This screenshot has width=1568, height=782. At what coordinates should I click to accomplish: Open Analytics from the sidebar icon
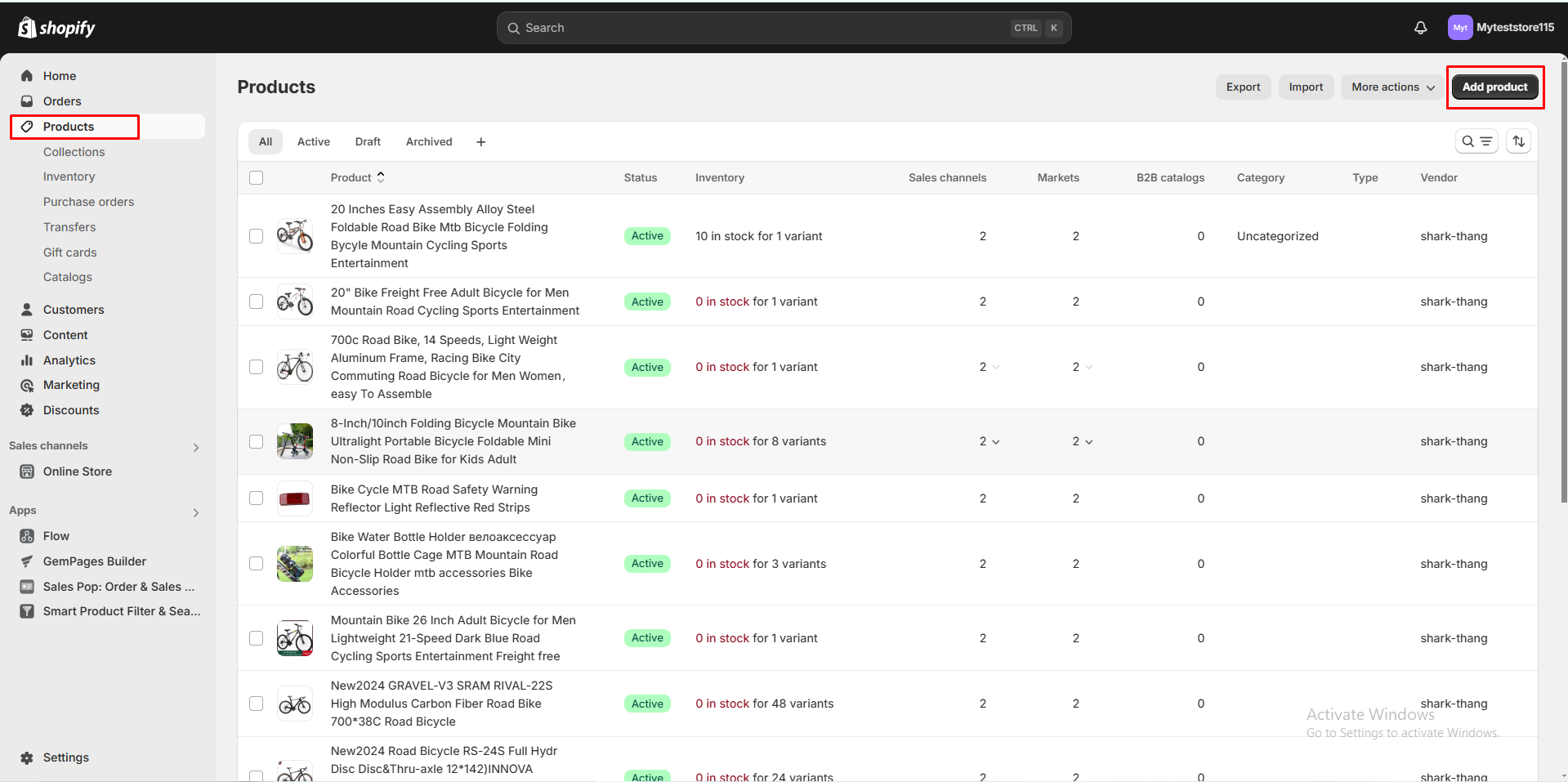click(27, 360)
